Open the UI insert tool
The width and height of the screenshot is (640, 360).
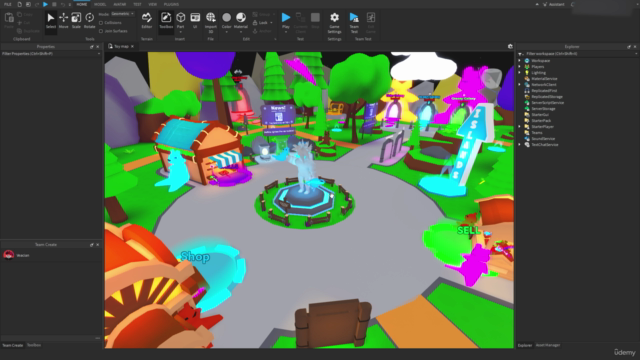[195, 20]
